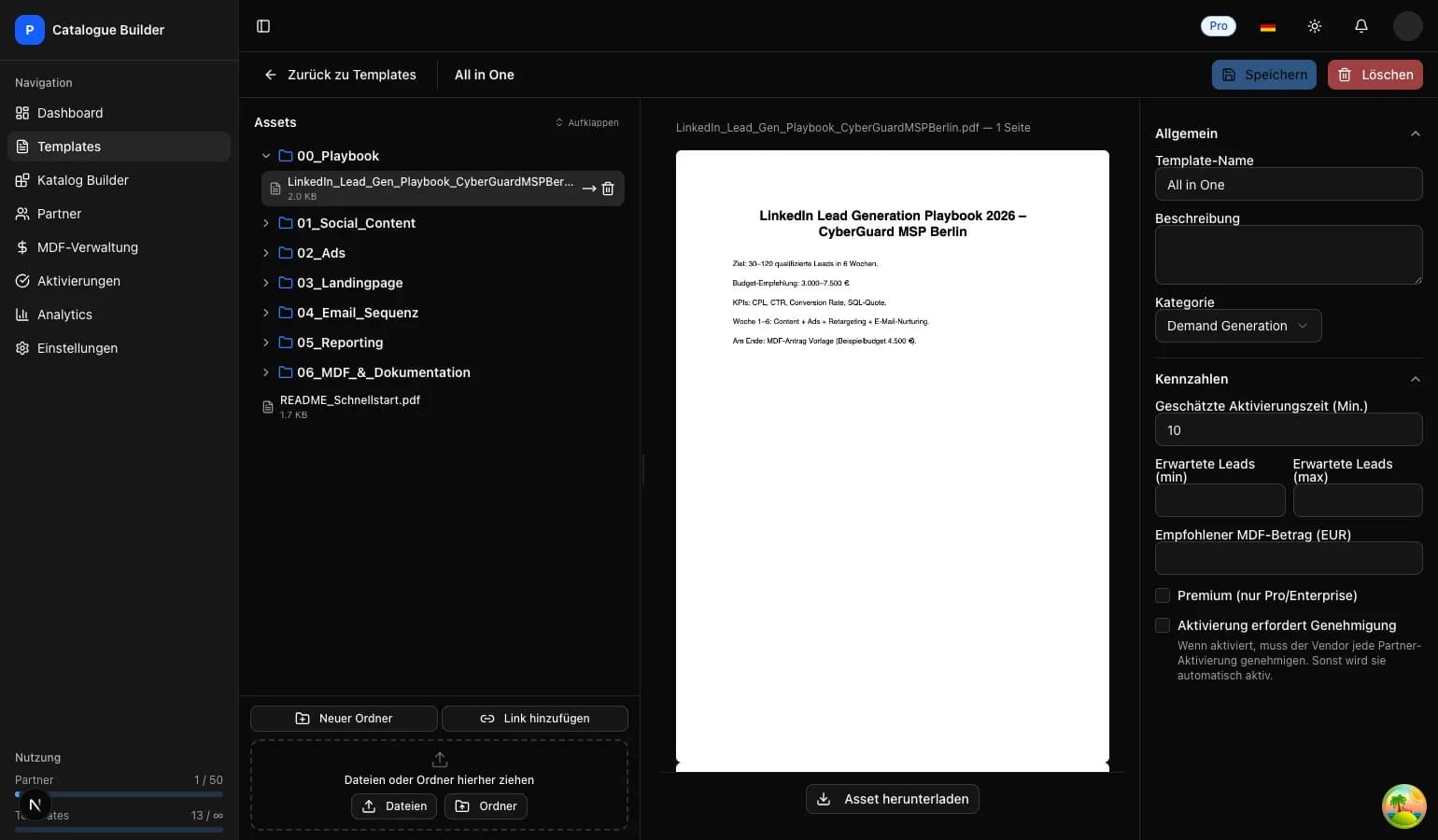Click the Partner usage progress bar

coord(119,793)
